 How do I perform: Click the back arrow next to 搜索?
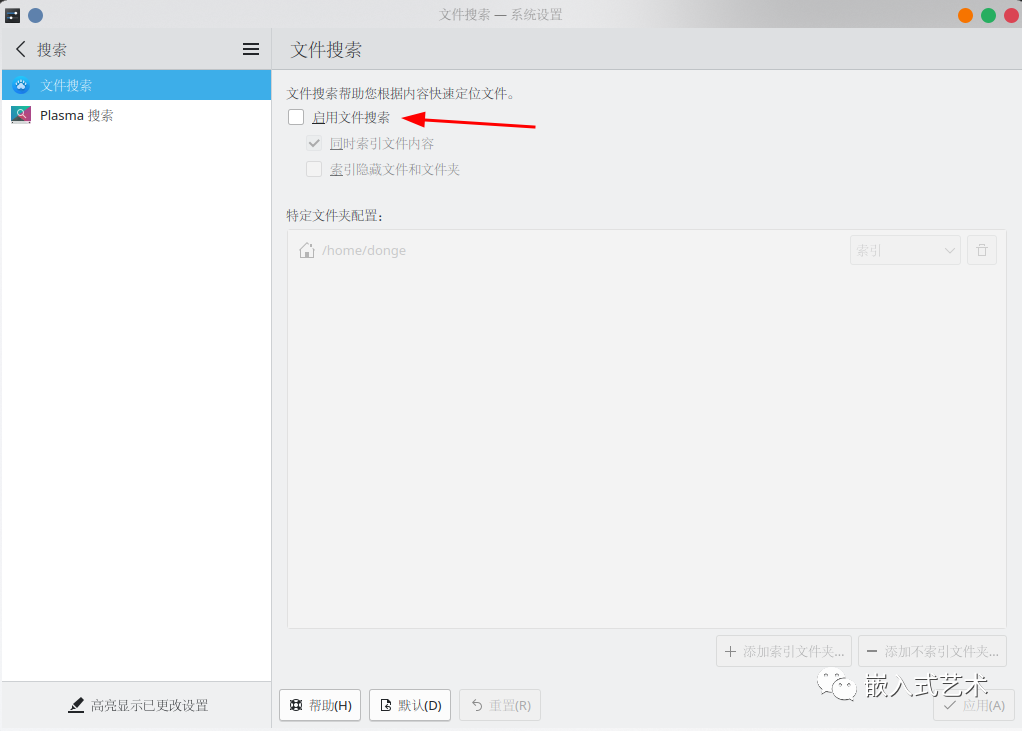tap(20, 48)
